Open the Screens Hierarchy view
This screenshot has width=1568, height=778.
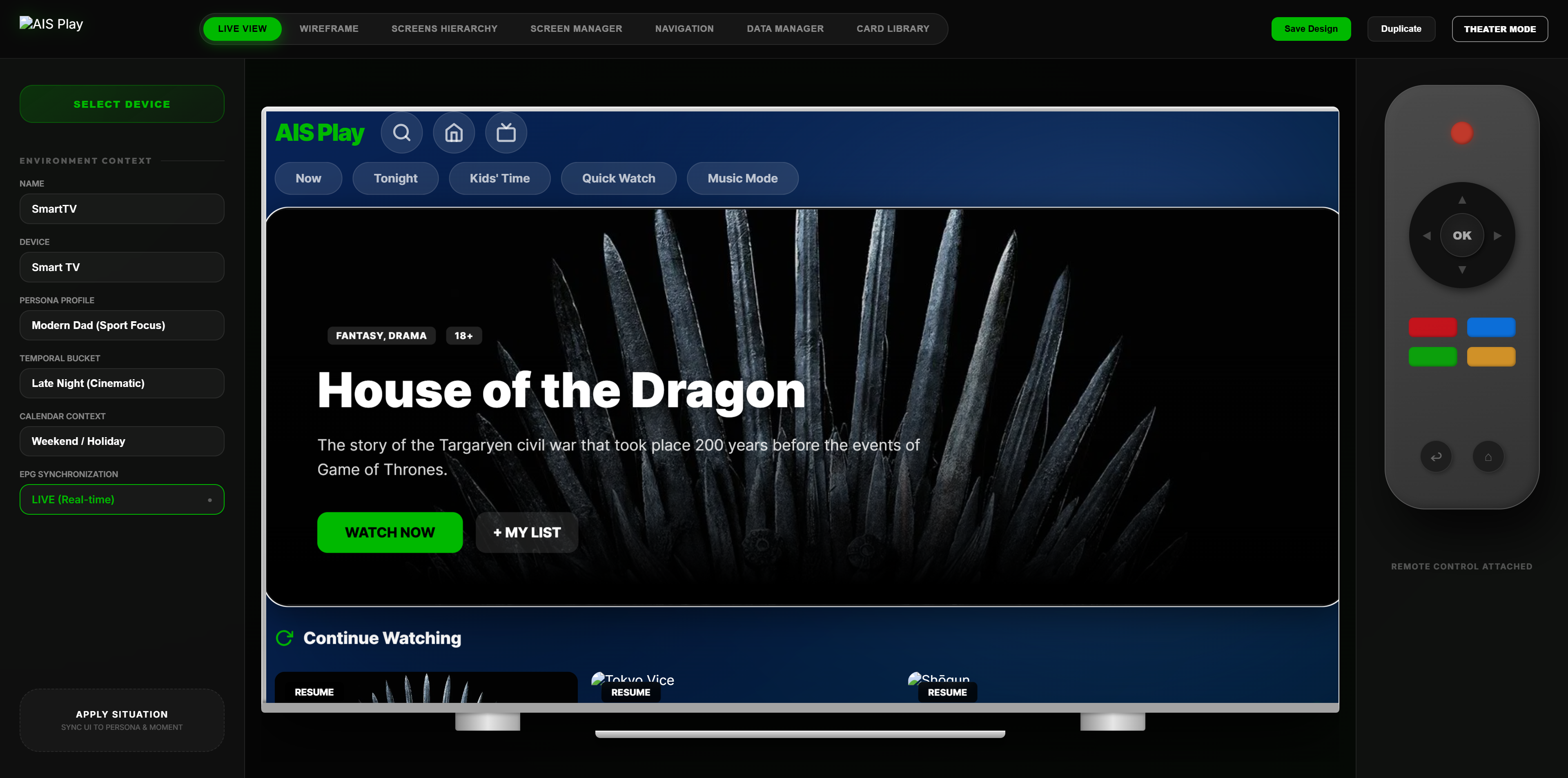(444, 29)
